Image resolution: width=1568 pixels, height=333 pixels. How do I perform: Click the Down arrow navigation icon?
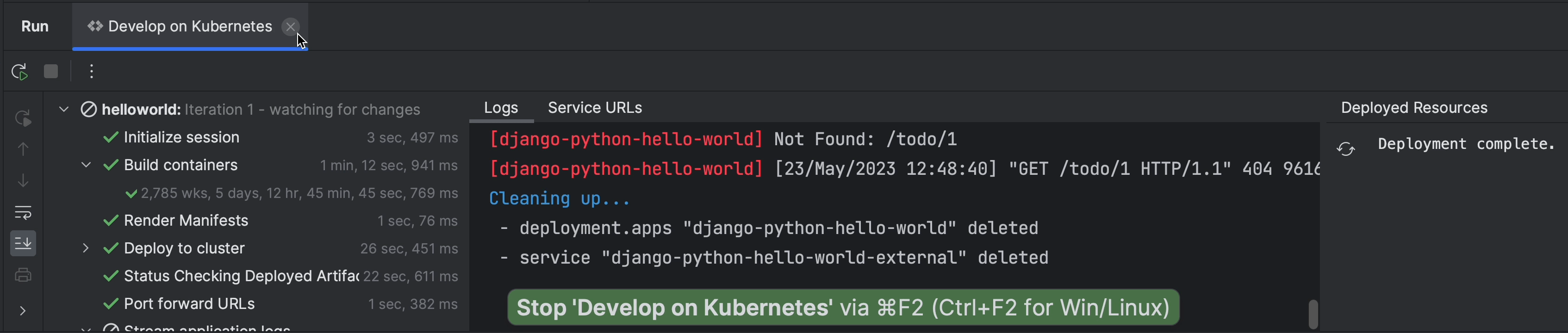(23, 181)
